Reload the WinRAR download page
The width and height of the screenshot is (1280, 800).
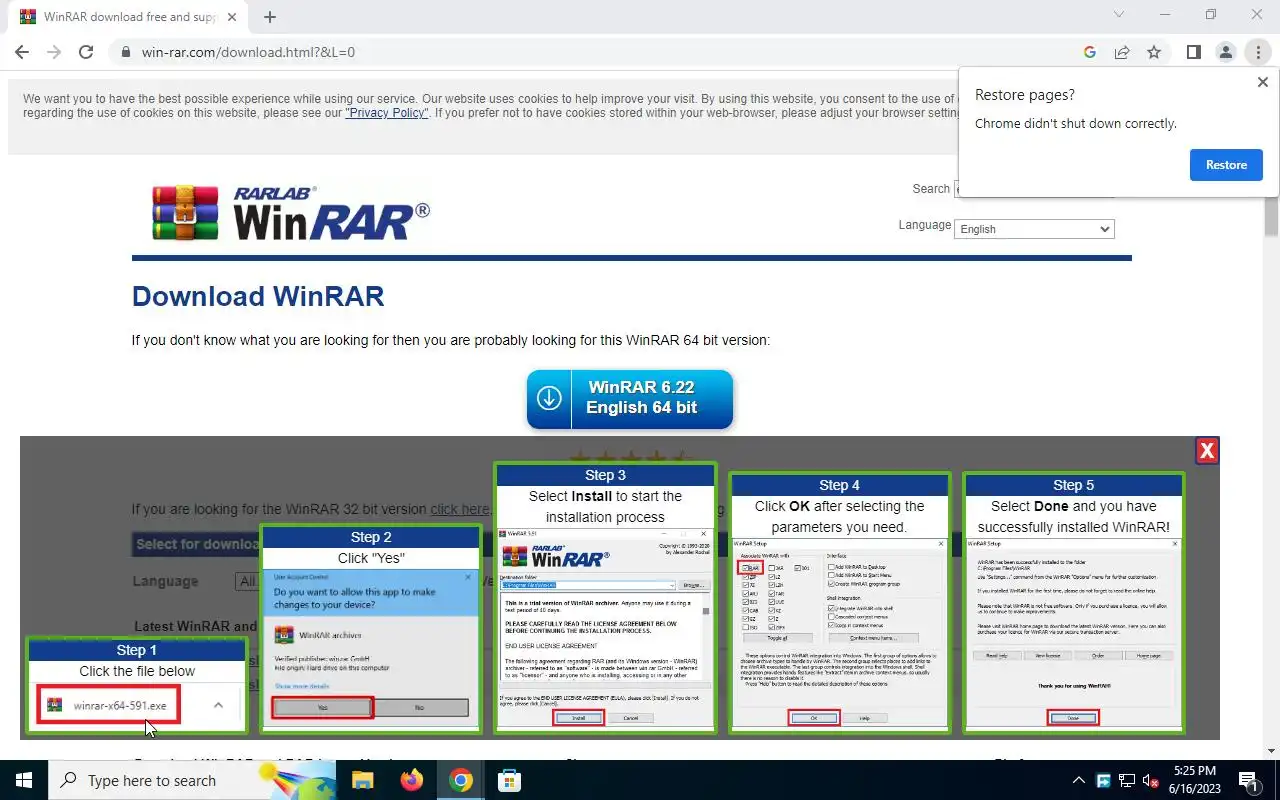[x=86, y=52]
